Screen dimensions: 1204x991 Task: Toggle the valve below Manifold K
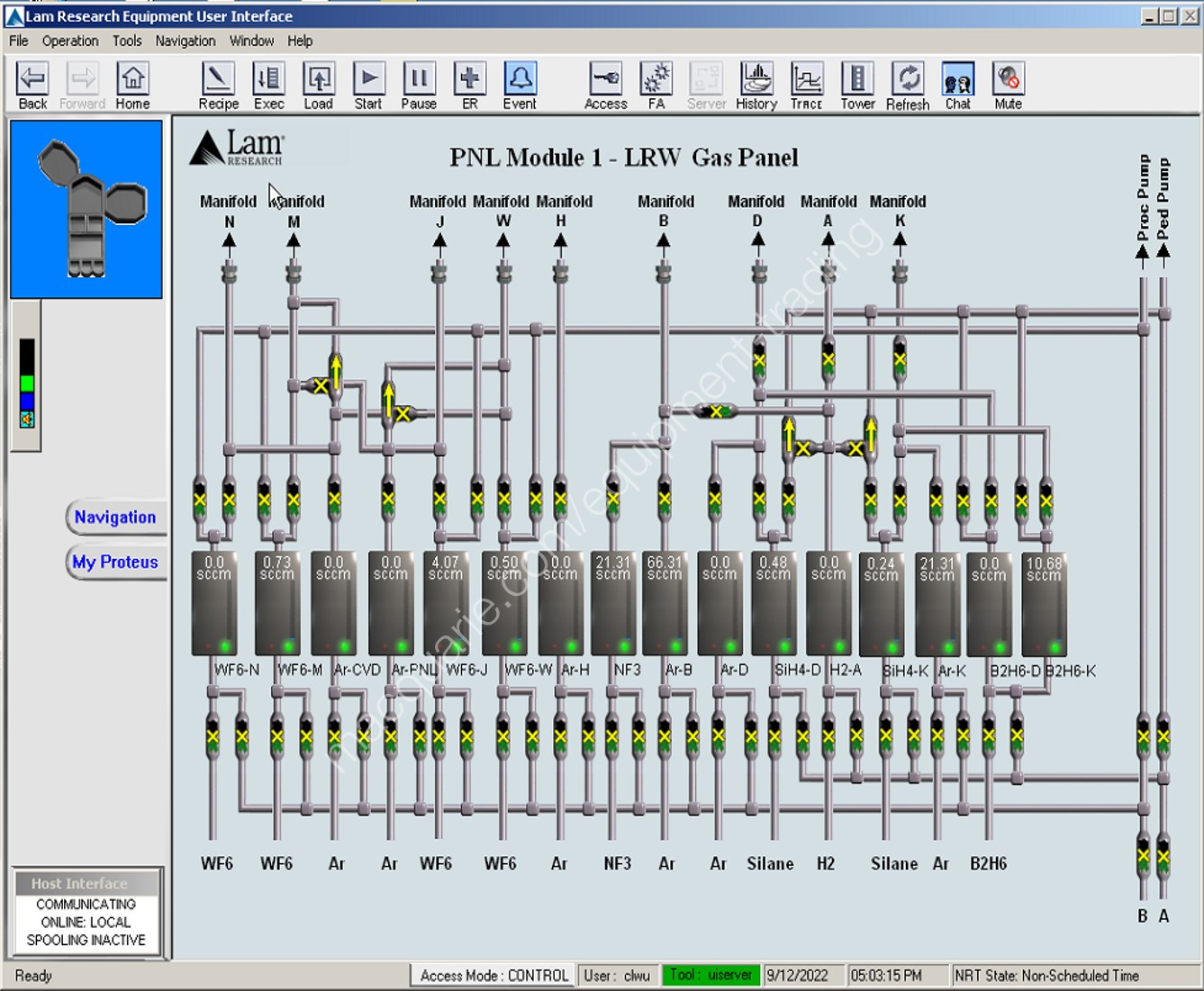[900, 360]
